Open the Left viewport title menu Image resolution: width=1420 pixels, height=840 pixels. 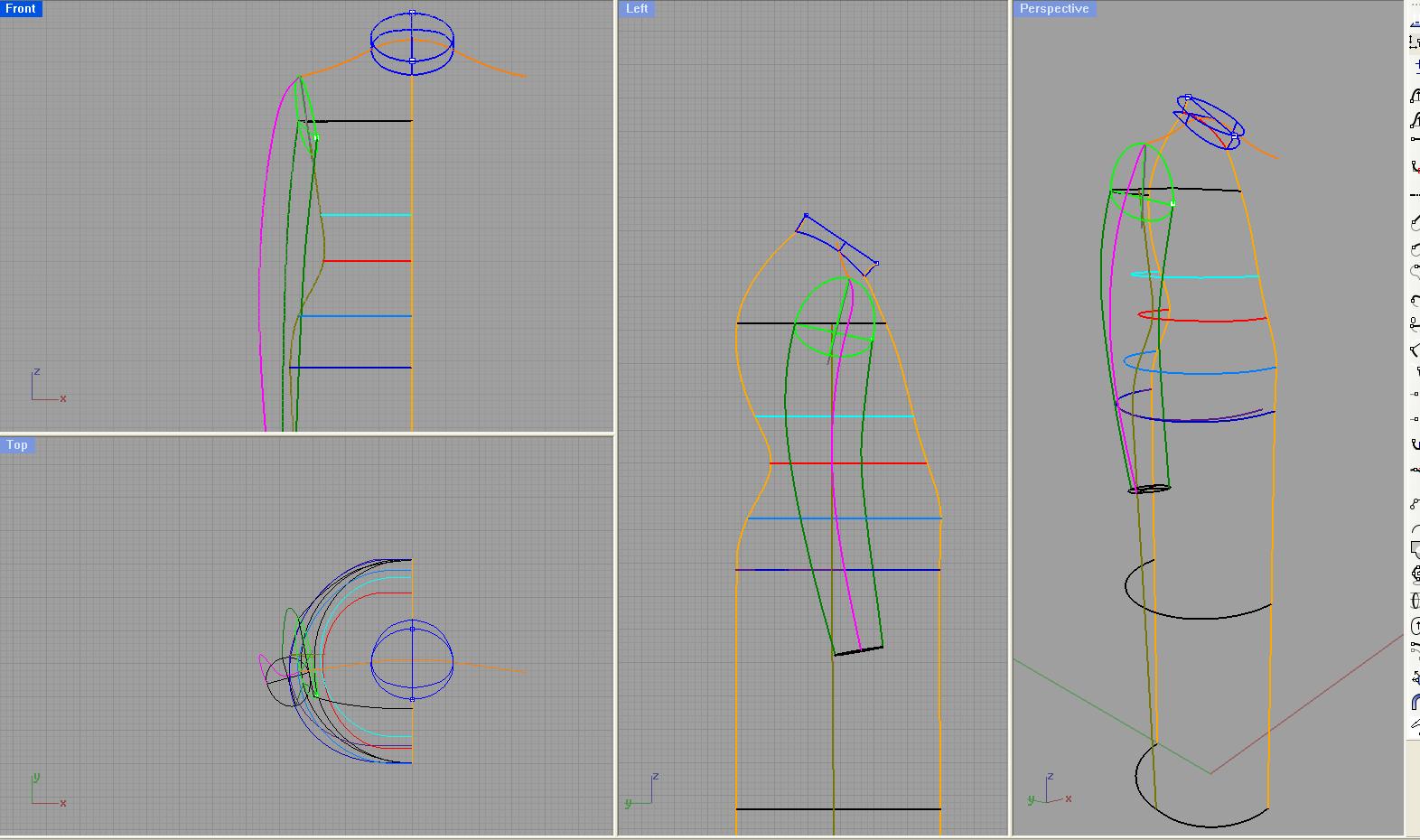[637, 8]
